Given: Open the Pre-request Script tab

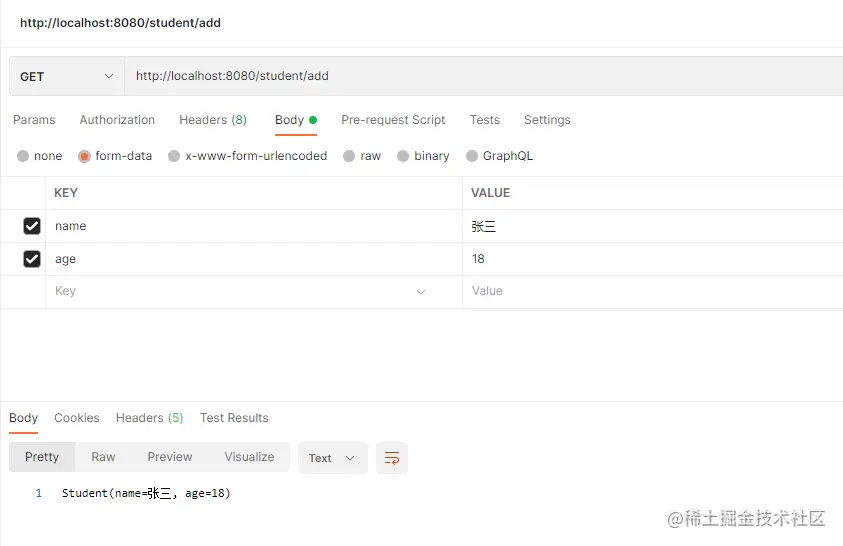Looking at the screenshot, I should 393,120.
